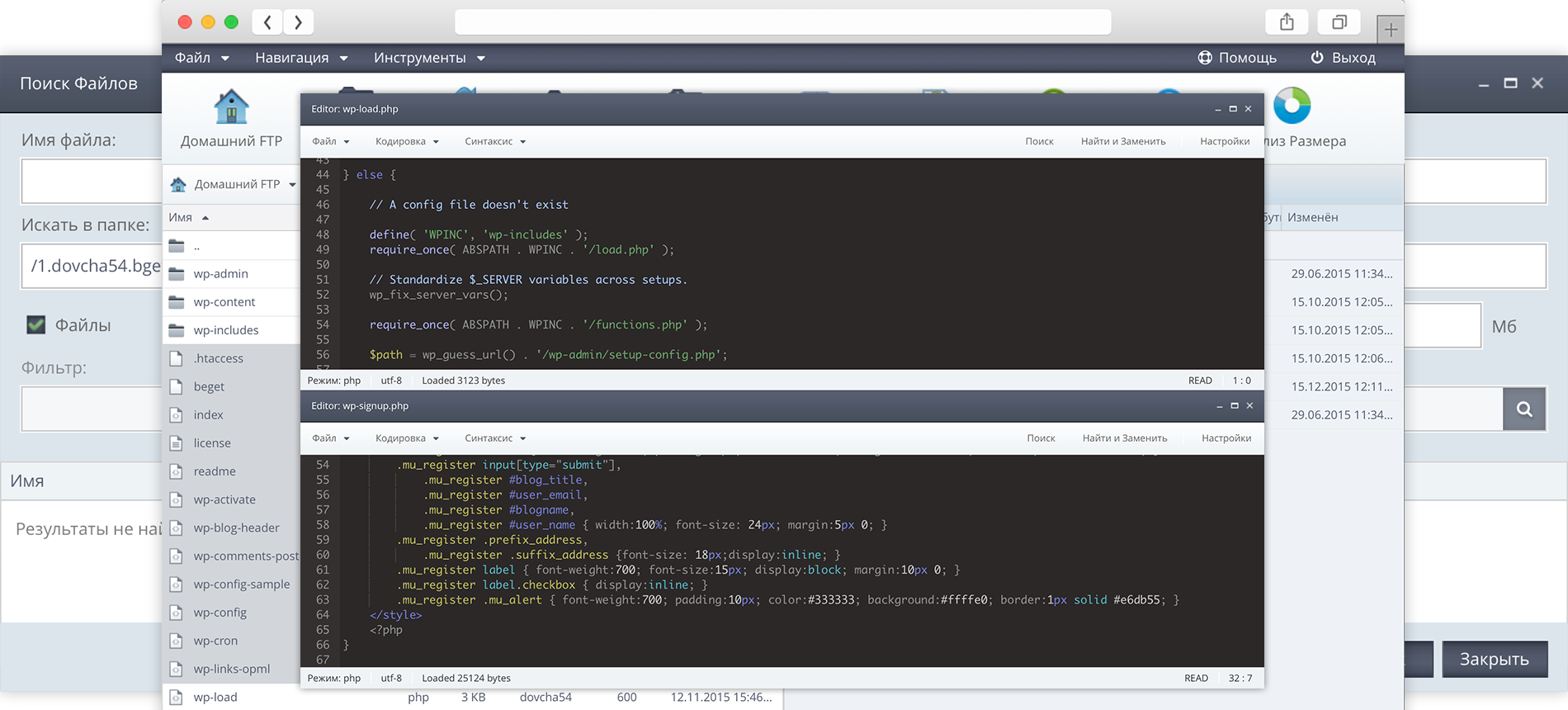Viewport: 1568px width, 710px height.
Task: Open the Инструменты dropdown menu
Action: click(x=429, y=58)
